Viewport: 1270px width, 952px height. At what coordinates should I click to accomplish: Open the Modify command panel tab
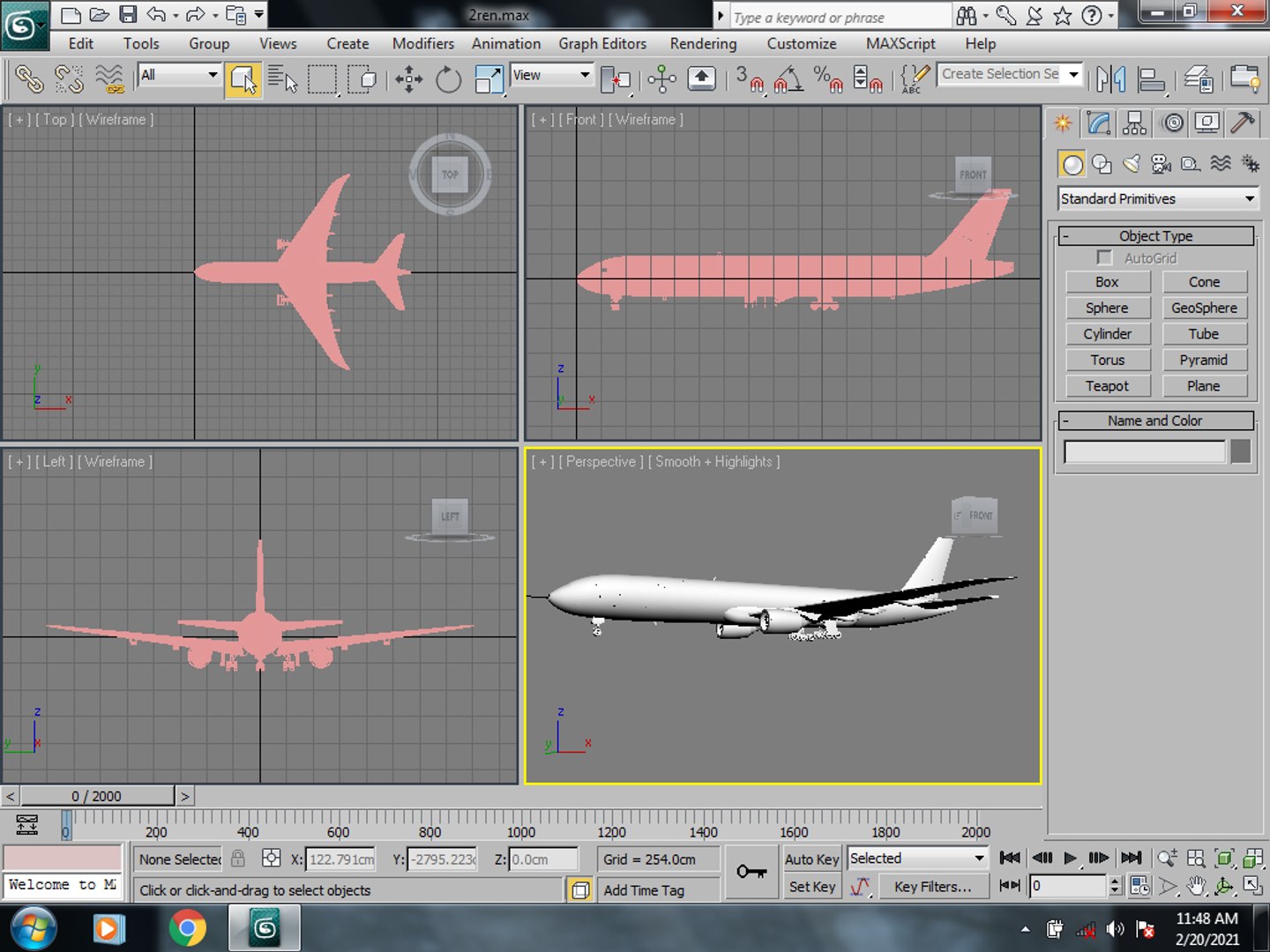tap(1099, 123)
